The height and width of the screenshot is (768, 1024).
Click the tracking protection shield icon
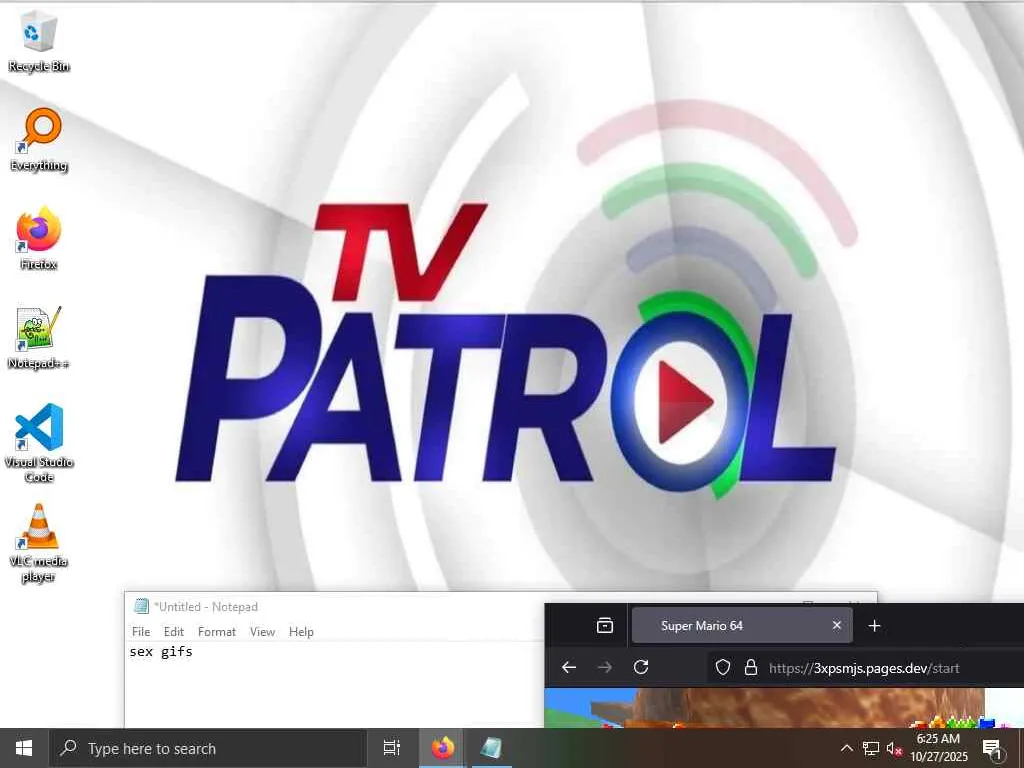point(722,667)
